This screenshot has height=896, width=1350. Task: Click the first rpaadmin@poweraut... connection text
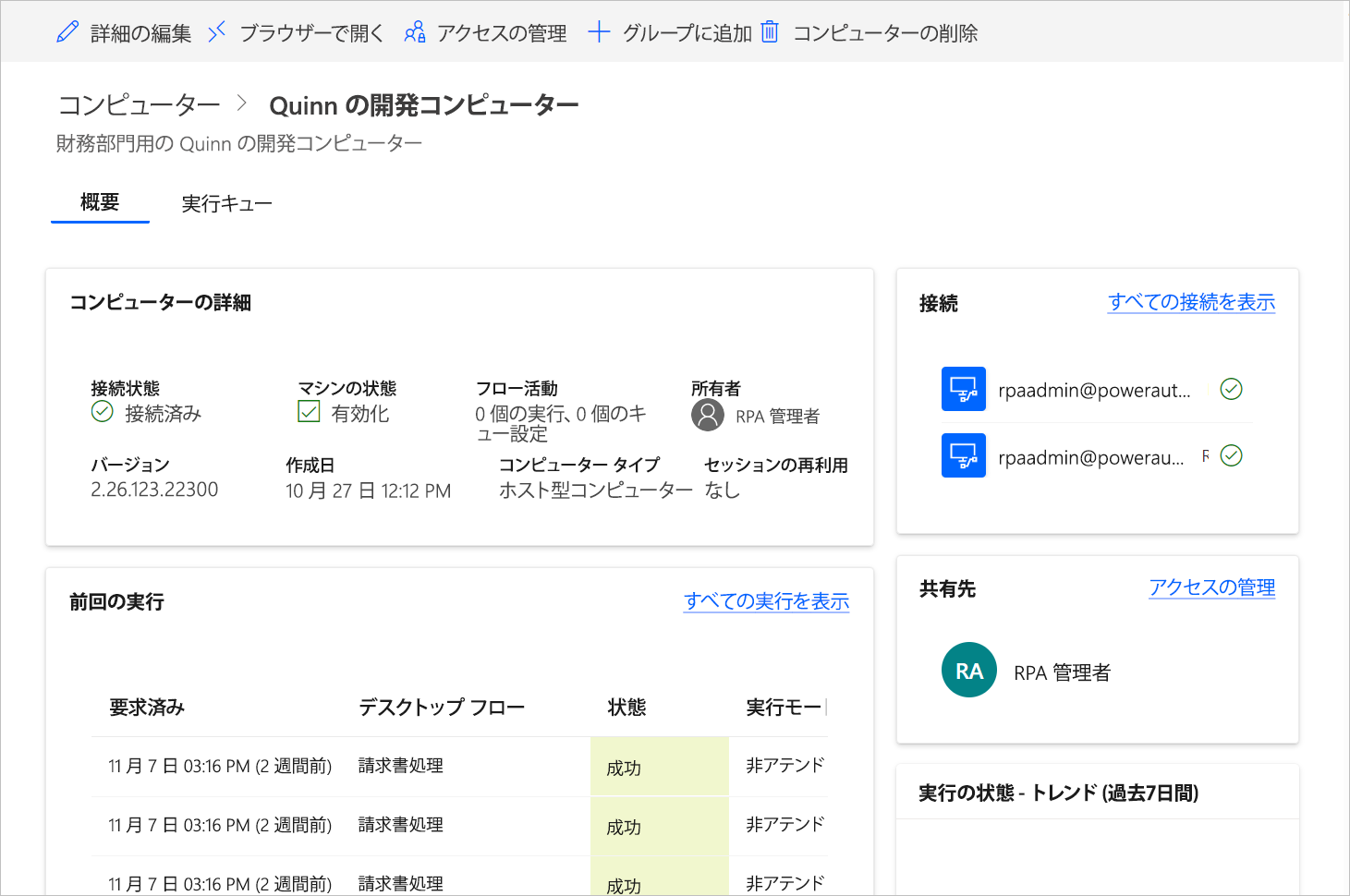tap(1094, 390)
